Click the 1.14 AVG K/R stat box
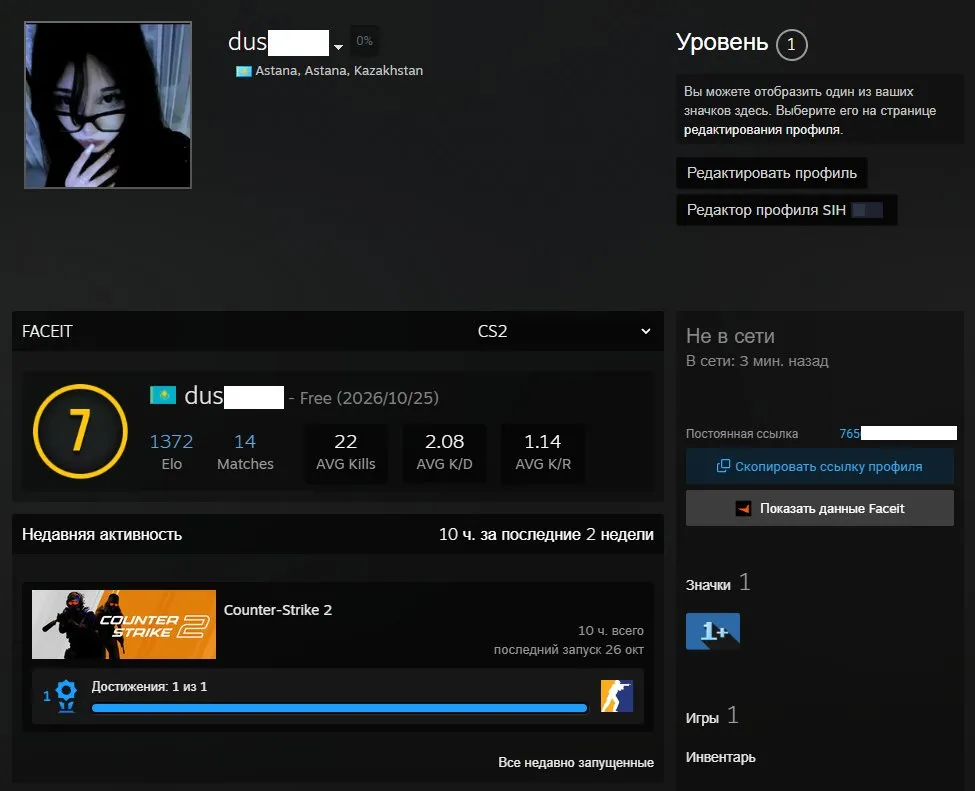Screen dimensions: 975x791 click(x=543, y=452)
